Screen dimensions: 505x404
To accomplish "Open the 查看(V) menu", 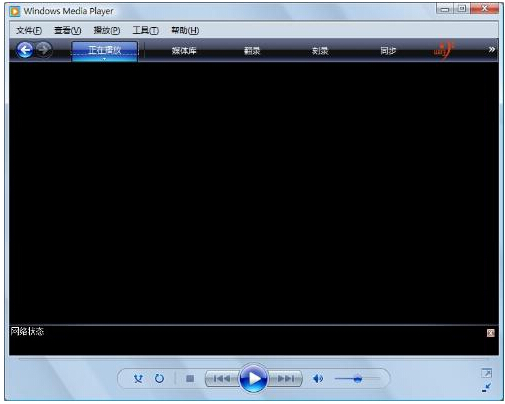I will point(68,31).
